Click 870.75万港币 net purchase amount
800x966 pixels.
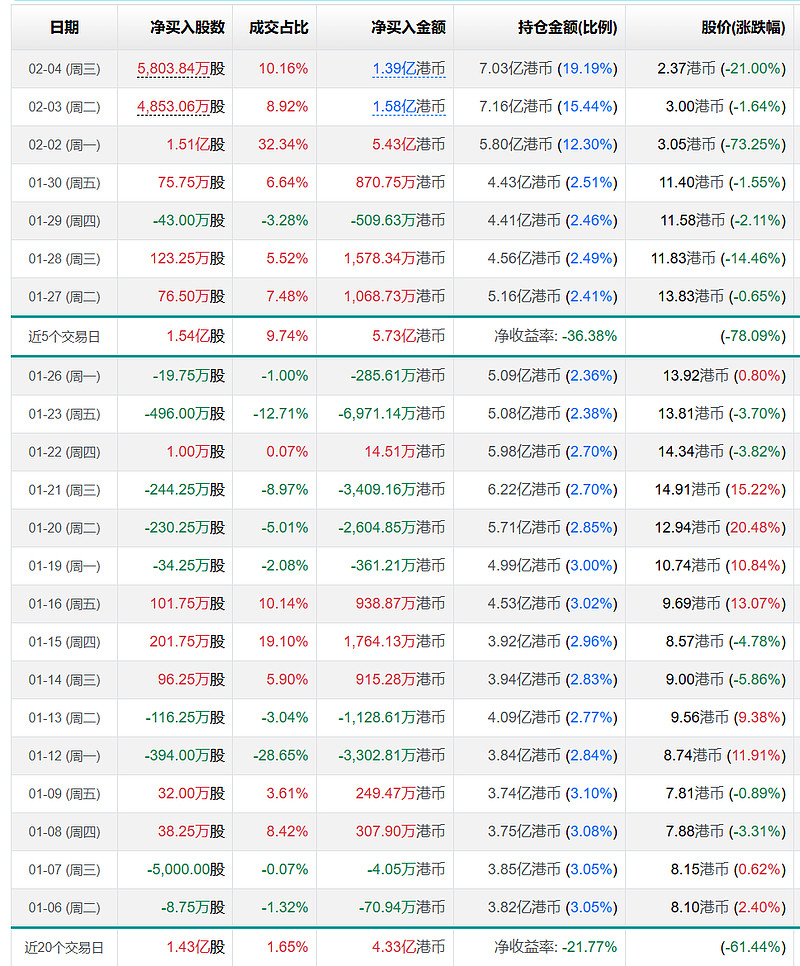point(400,183)
